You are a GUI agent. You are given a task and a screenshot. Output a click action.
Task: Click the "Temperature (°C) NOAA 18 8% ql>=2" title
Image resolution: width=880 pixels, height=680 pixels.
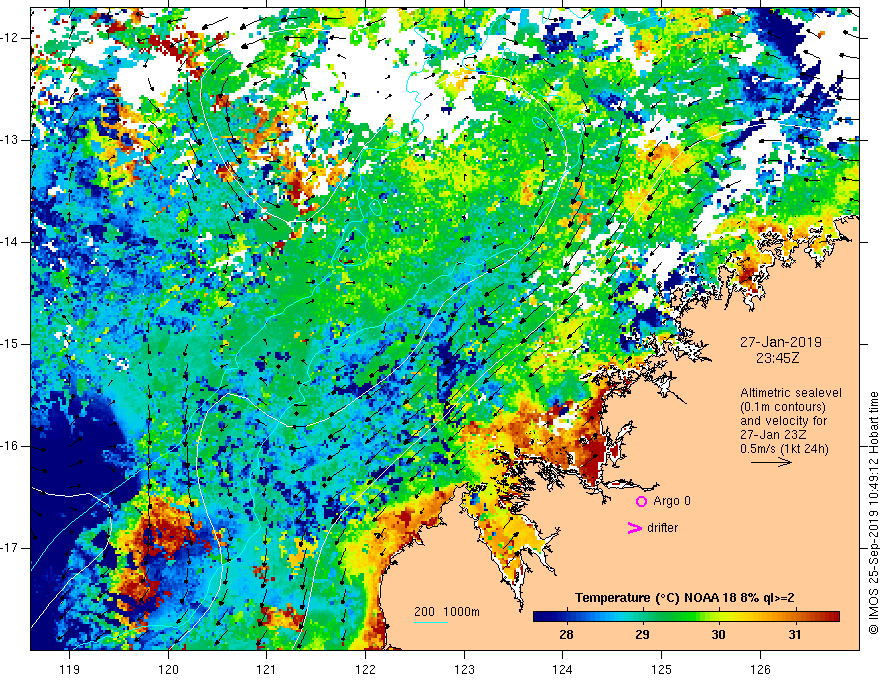point(684,598)
